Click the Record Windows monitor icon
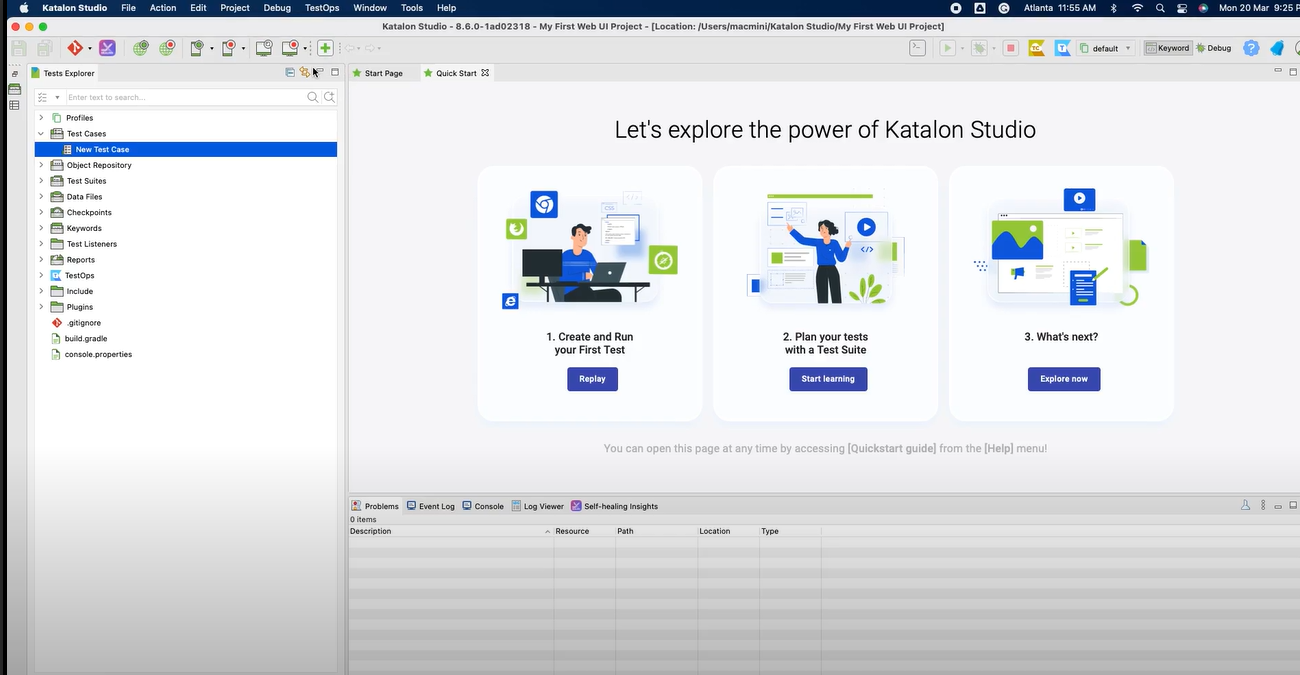Screen dimensions: 1300x675 point(291,48)
